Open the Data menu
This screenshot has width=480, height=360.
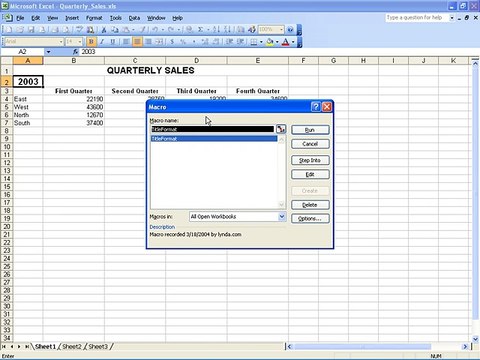point(134,18)
